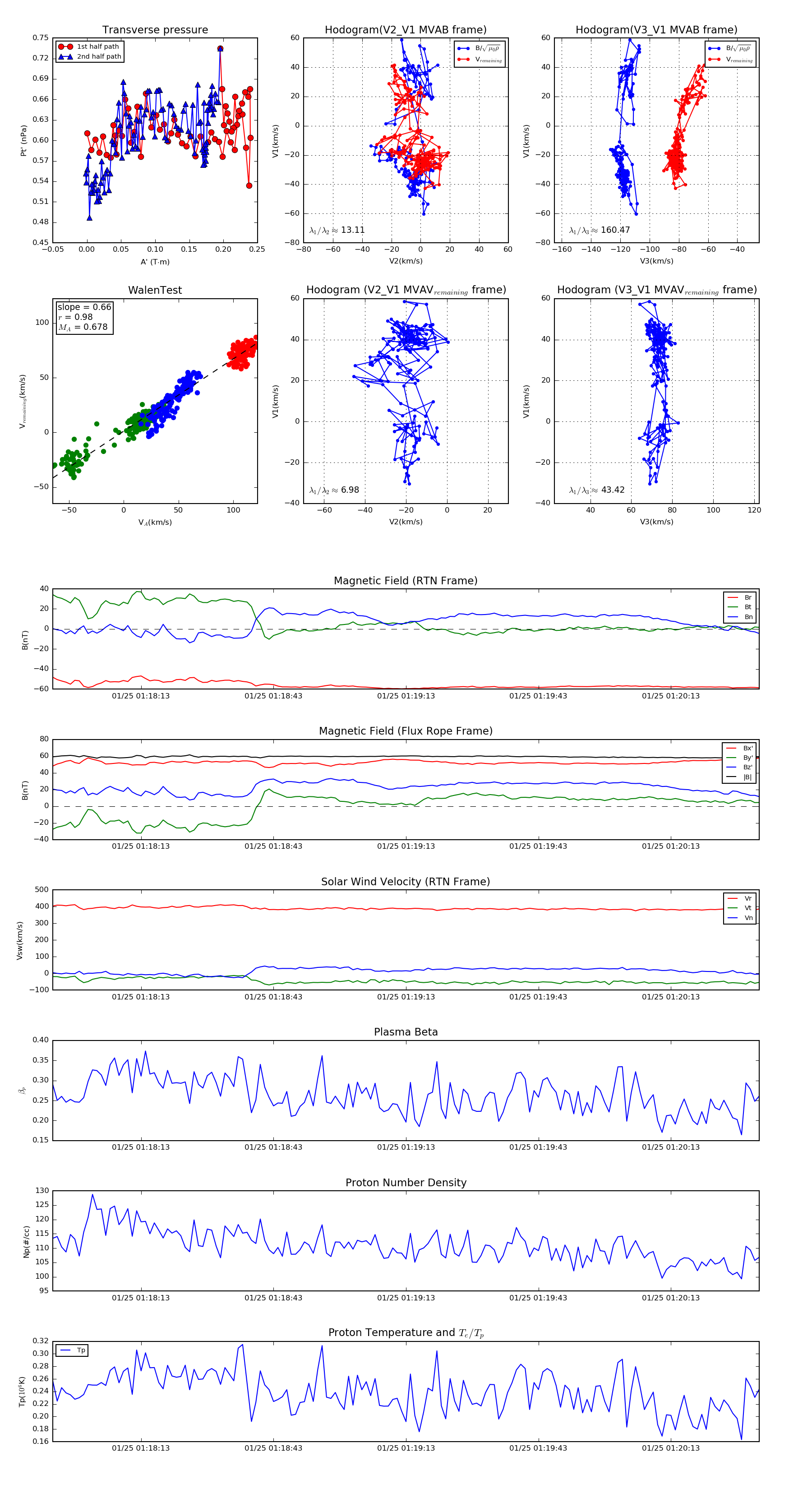Click the 01/25 01:20:13 tick under Solar Wind Velocity plot
This screenshot has width=812, height=1489.
(670, 997)
